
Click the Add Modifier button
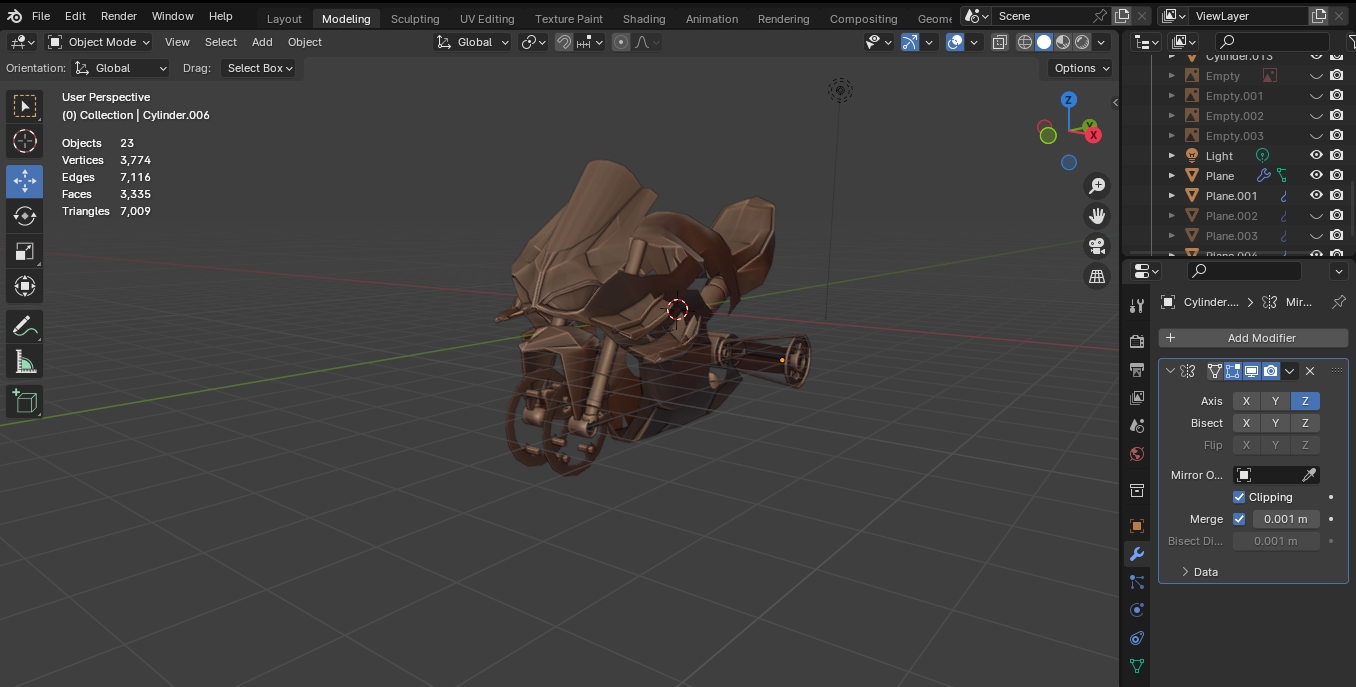click(1253, 338)
